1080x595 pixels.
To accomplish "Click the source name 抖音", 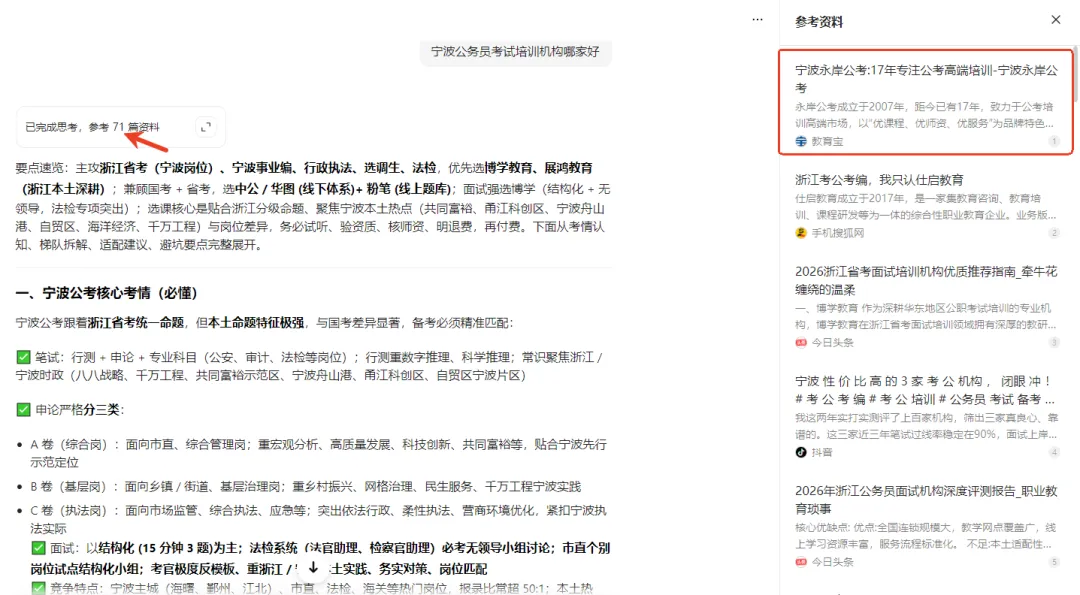I will 821,452.
